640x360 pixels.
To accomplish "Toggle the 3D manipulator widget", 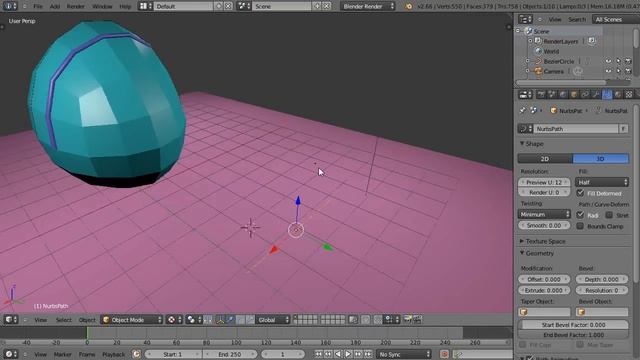I will pyautogui.click(x=220, y=320).
